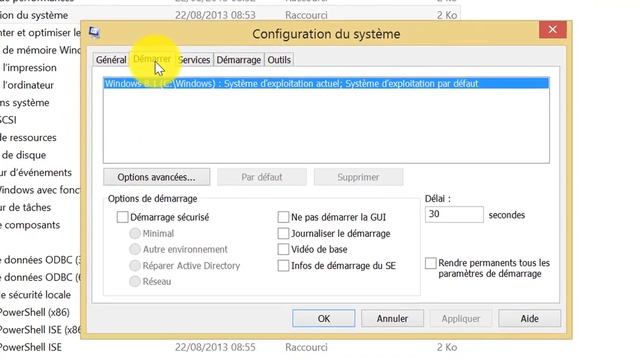This screenshot has height=360, width=640.
Task: Select the Autre environnement radio option
Action: tap(135, 249)
